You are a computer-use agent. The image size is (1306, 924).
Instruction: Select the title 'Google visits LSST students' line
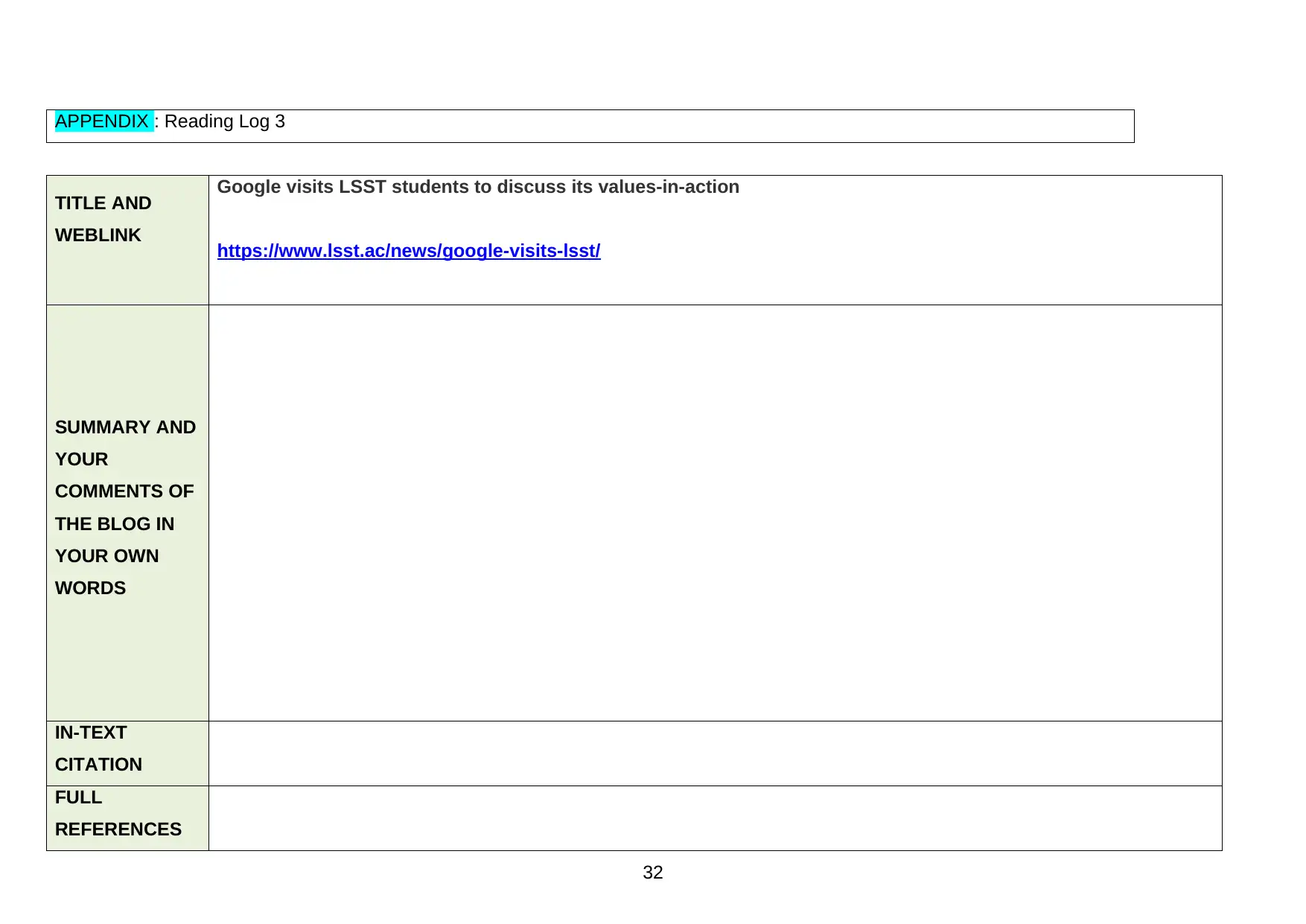478,187
